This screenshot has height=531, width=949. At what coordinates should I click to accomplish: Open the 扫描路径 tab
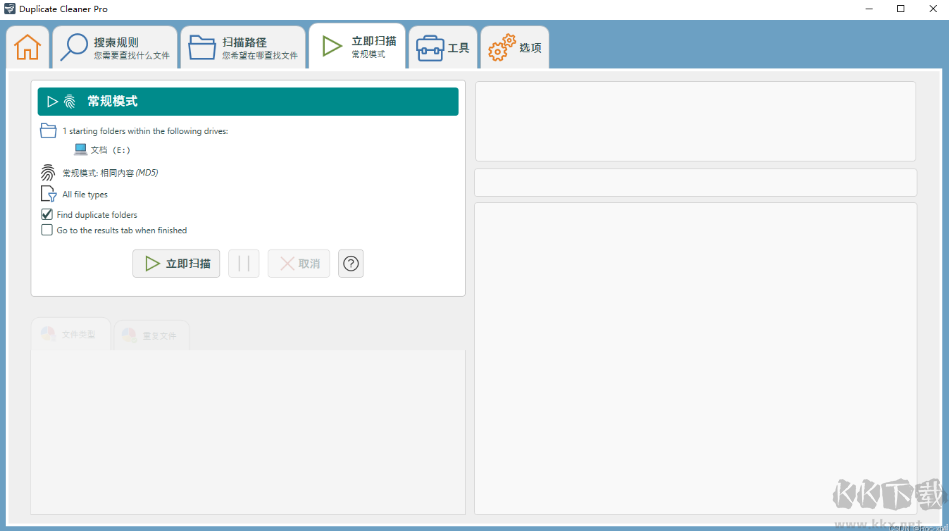(243, 47)
